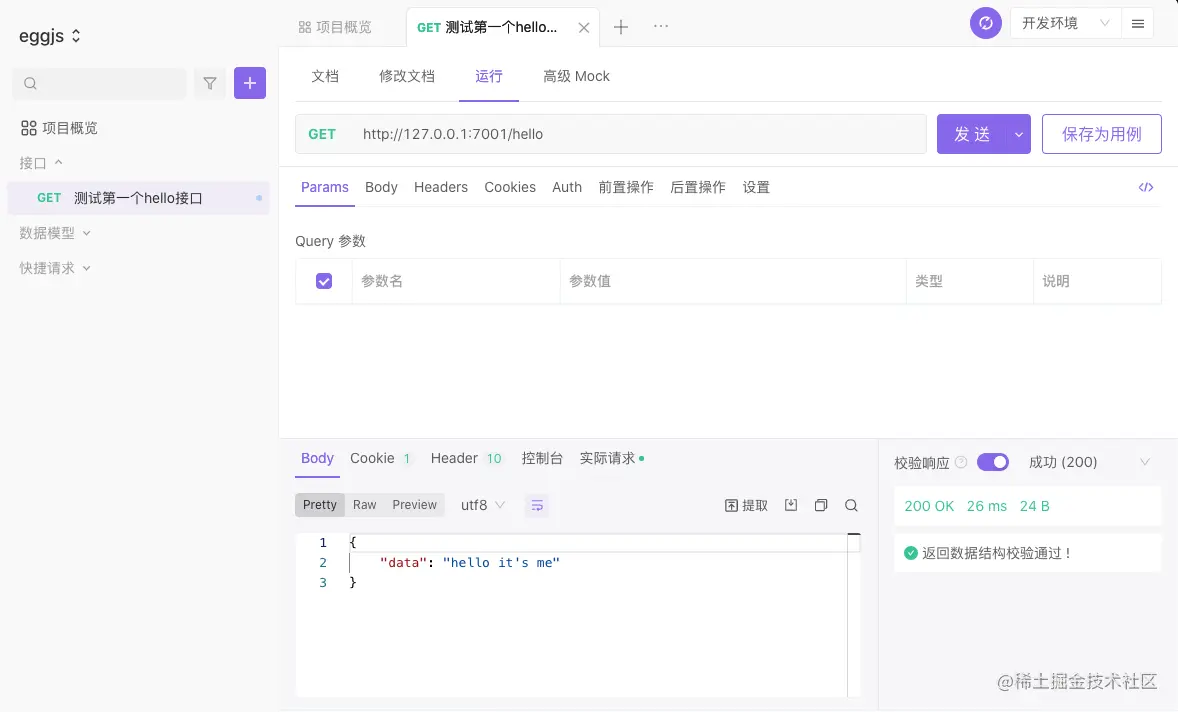Collapse the 接口 section
The height and width of the screenshot is (712, 1178).
pyautogui.click(x=41, y=163)
